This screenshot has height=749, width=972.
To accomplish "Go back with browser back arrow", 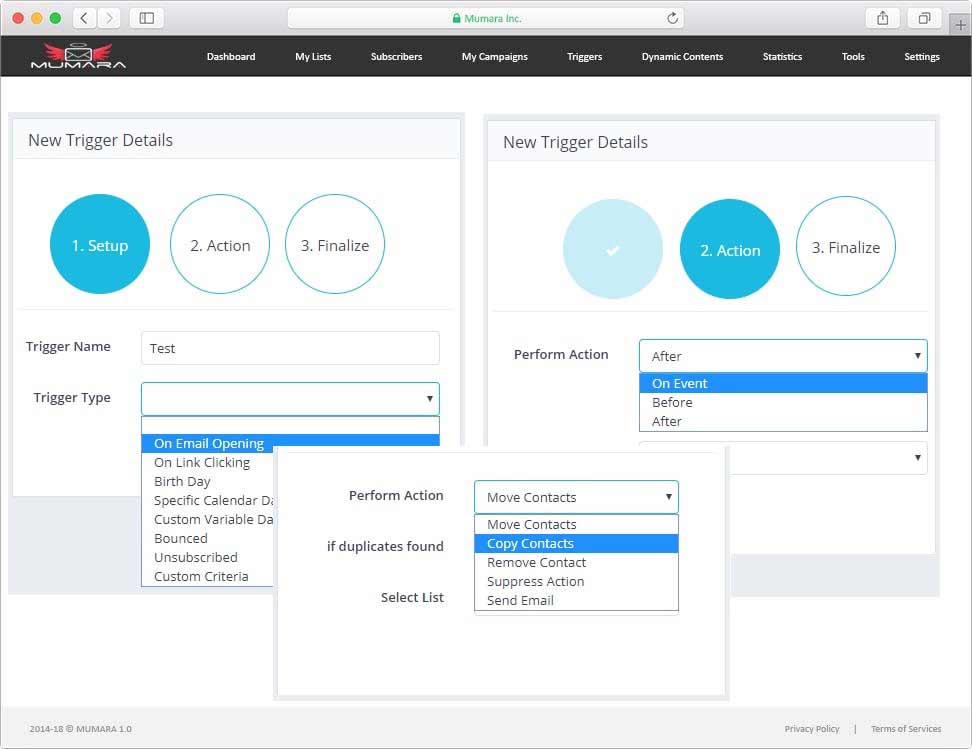I will tap(85, 18).
